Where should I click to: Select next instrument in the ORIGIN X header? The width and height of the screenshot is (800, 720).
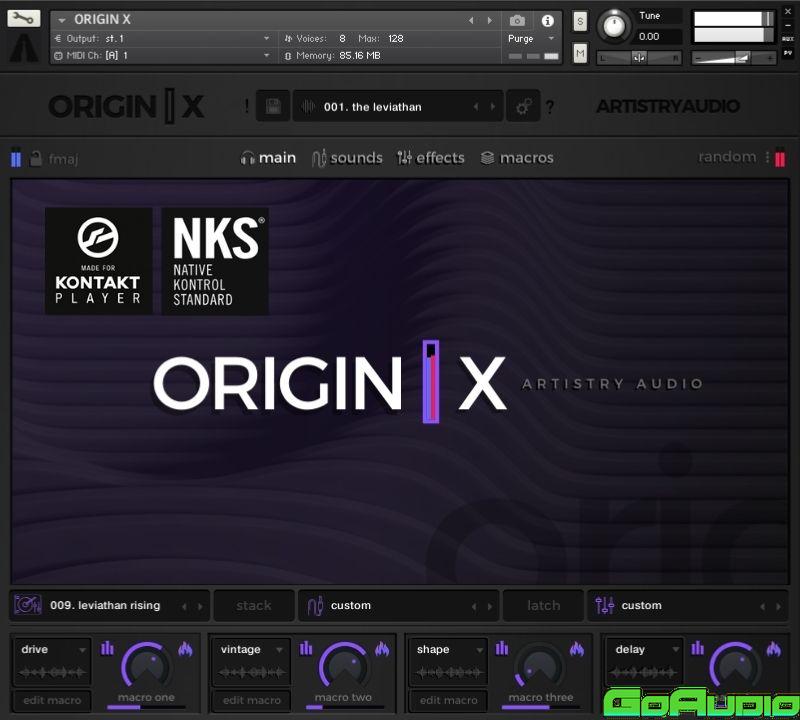(x=489, y=20)
